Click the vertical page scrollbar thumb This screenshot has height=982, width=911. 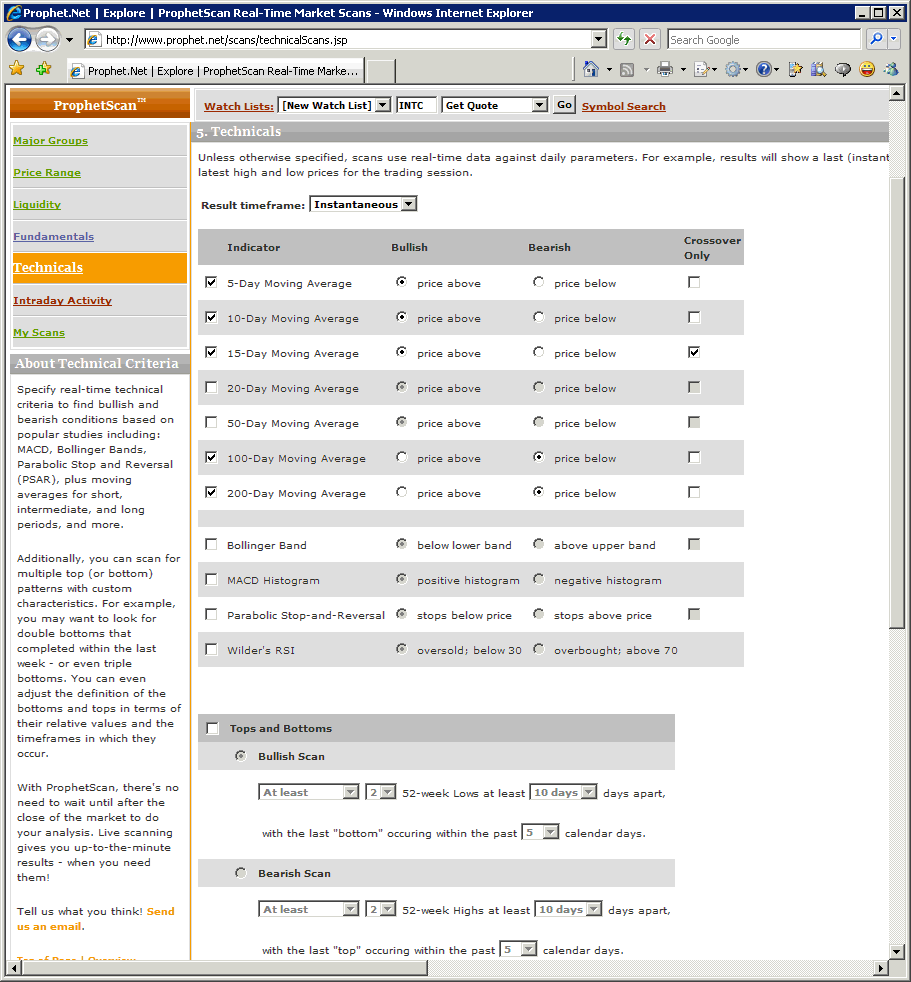[x=896, y=400]
